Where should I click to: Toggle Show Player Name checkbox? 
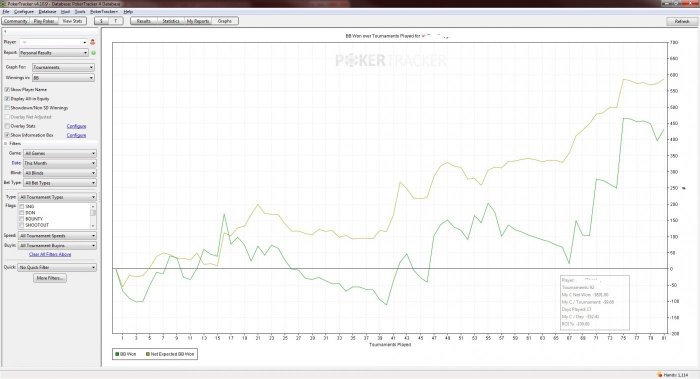[7, 90]
